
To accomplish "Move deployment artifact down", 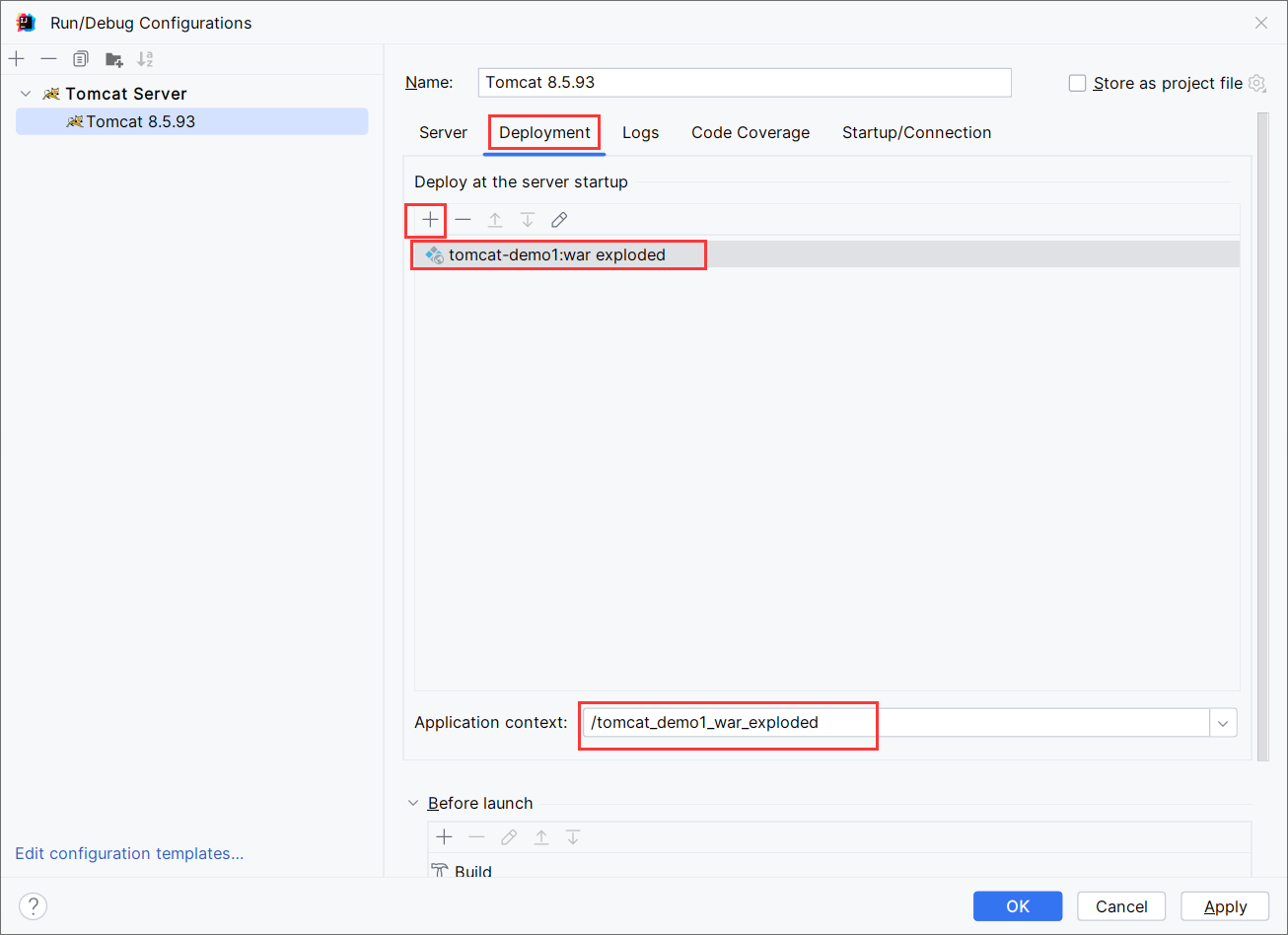I will coord(528,219).
